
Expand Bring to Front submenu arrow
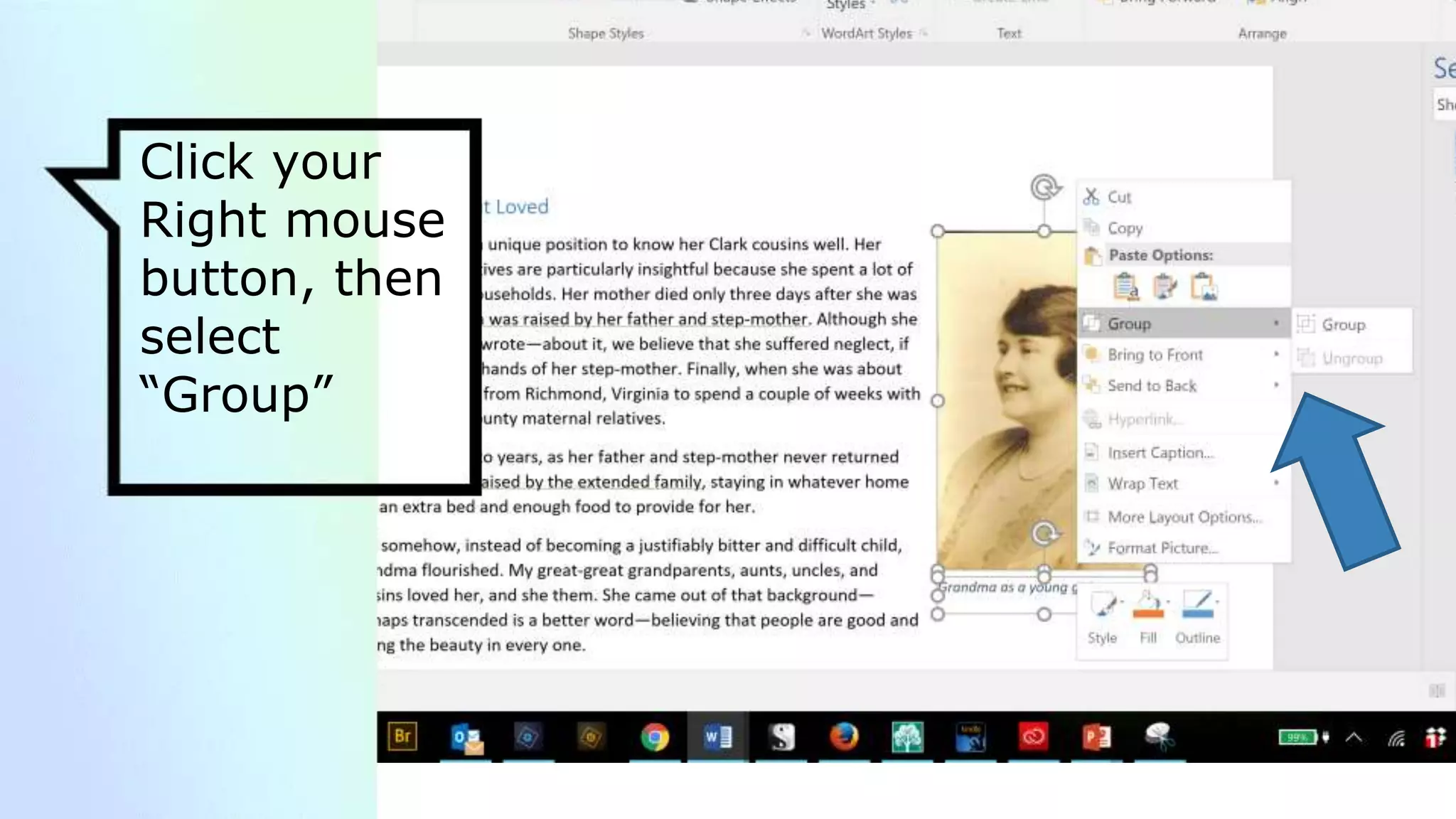tap(1276, 354)
